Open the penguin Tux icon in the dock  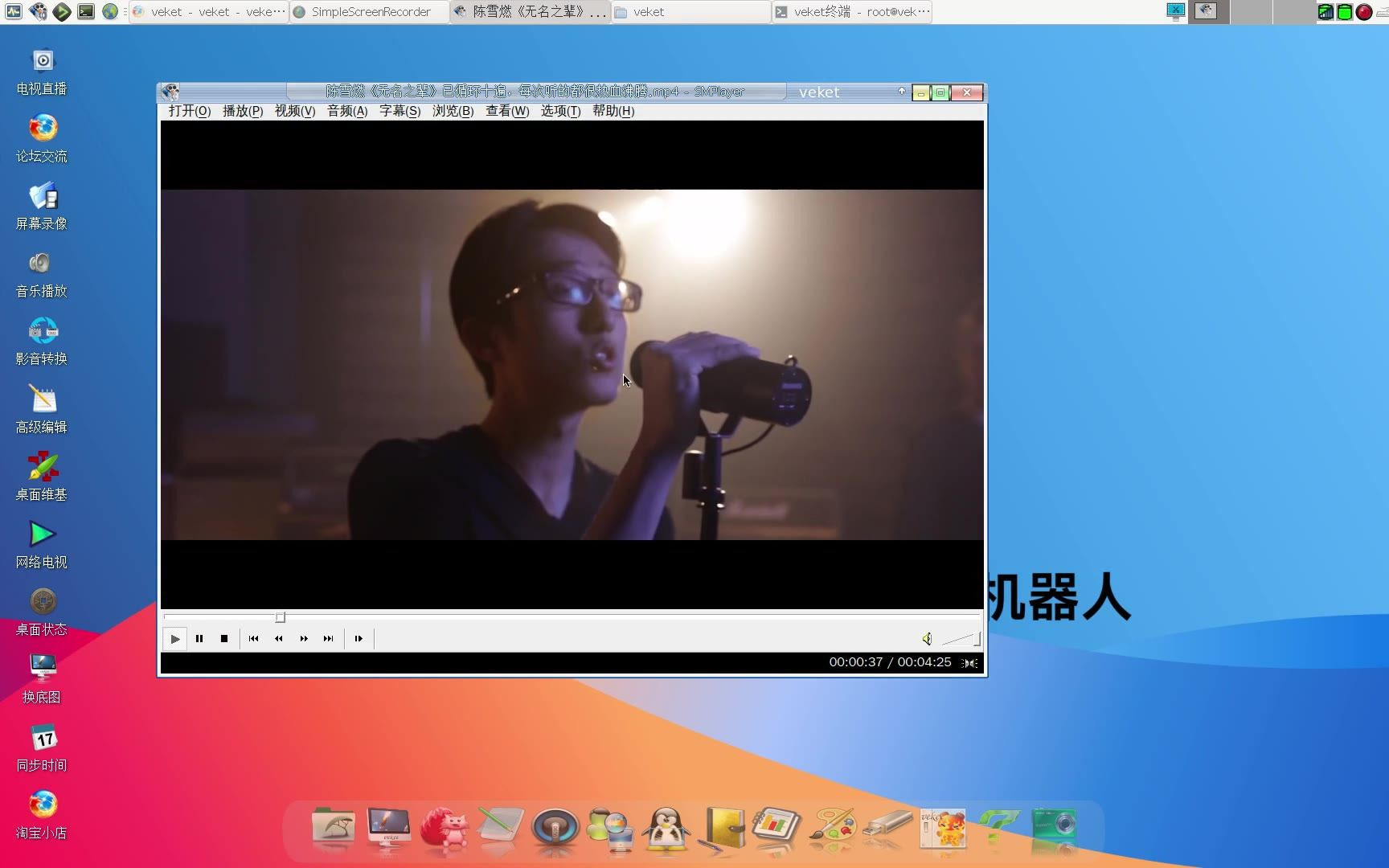tap(666, 829)
